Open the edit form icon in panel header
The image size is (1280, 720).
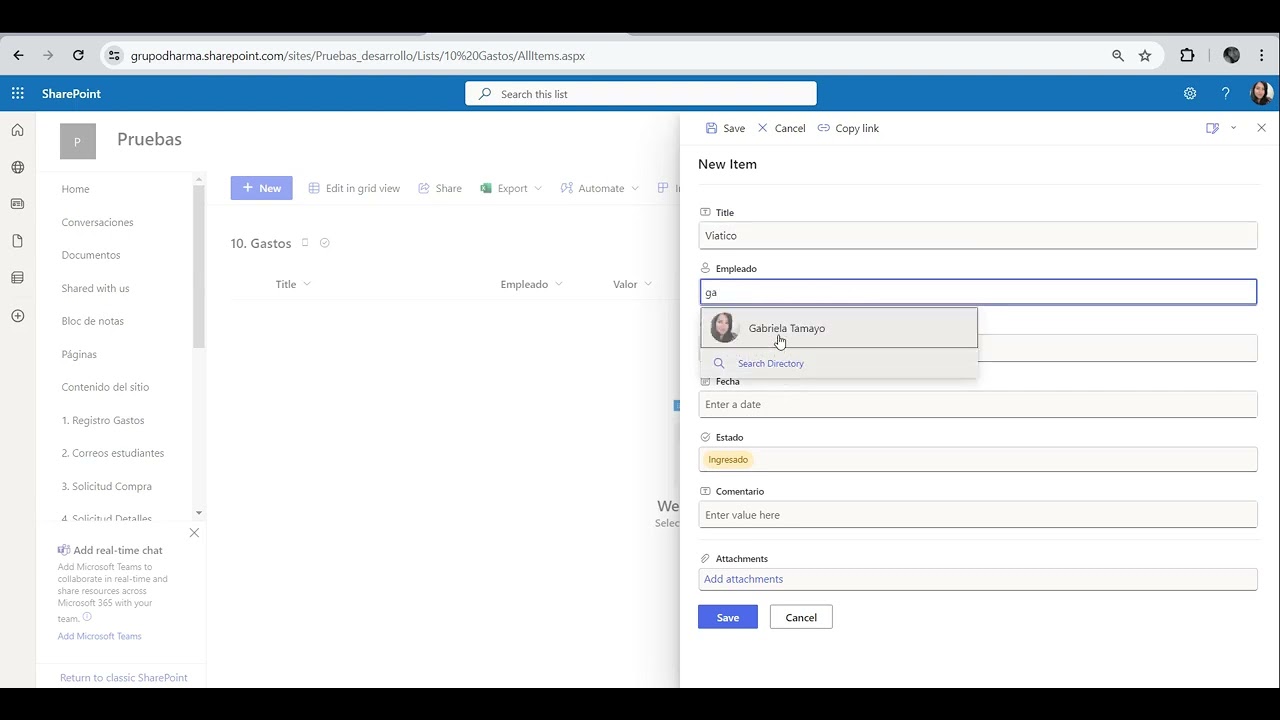1212,128
